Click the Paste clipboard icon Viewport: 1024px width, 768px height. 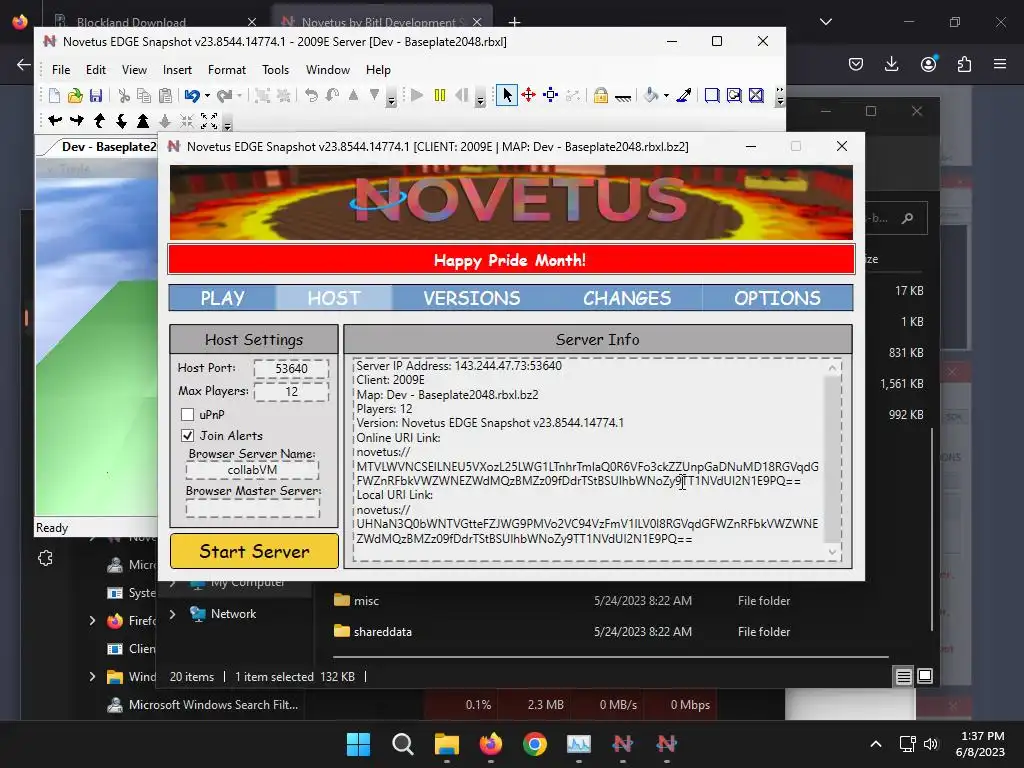point(165,96)
